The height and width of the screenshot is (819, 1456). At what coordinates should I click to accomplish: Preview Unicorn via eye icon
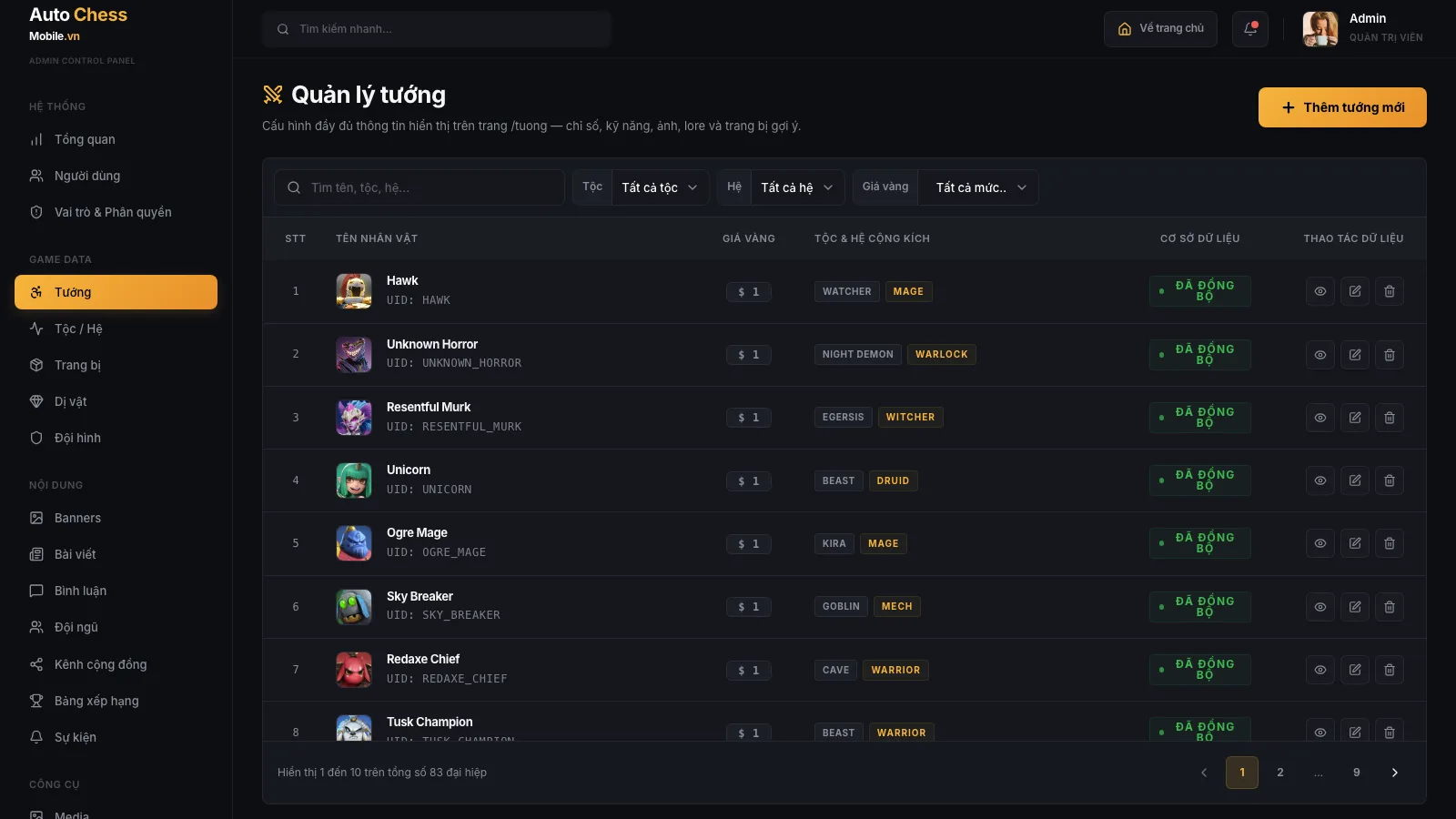(1320, 480)
